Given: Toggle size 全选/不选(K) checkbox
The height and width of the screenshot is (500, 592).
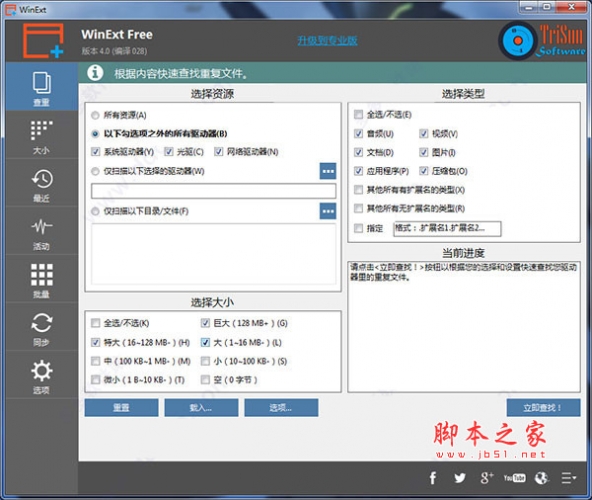Looking at the screenshot, I should (96, 323).
